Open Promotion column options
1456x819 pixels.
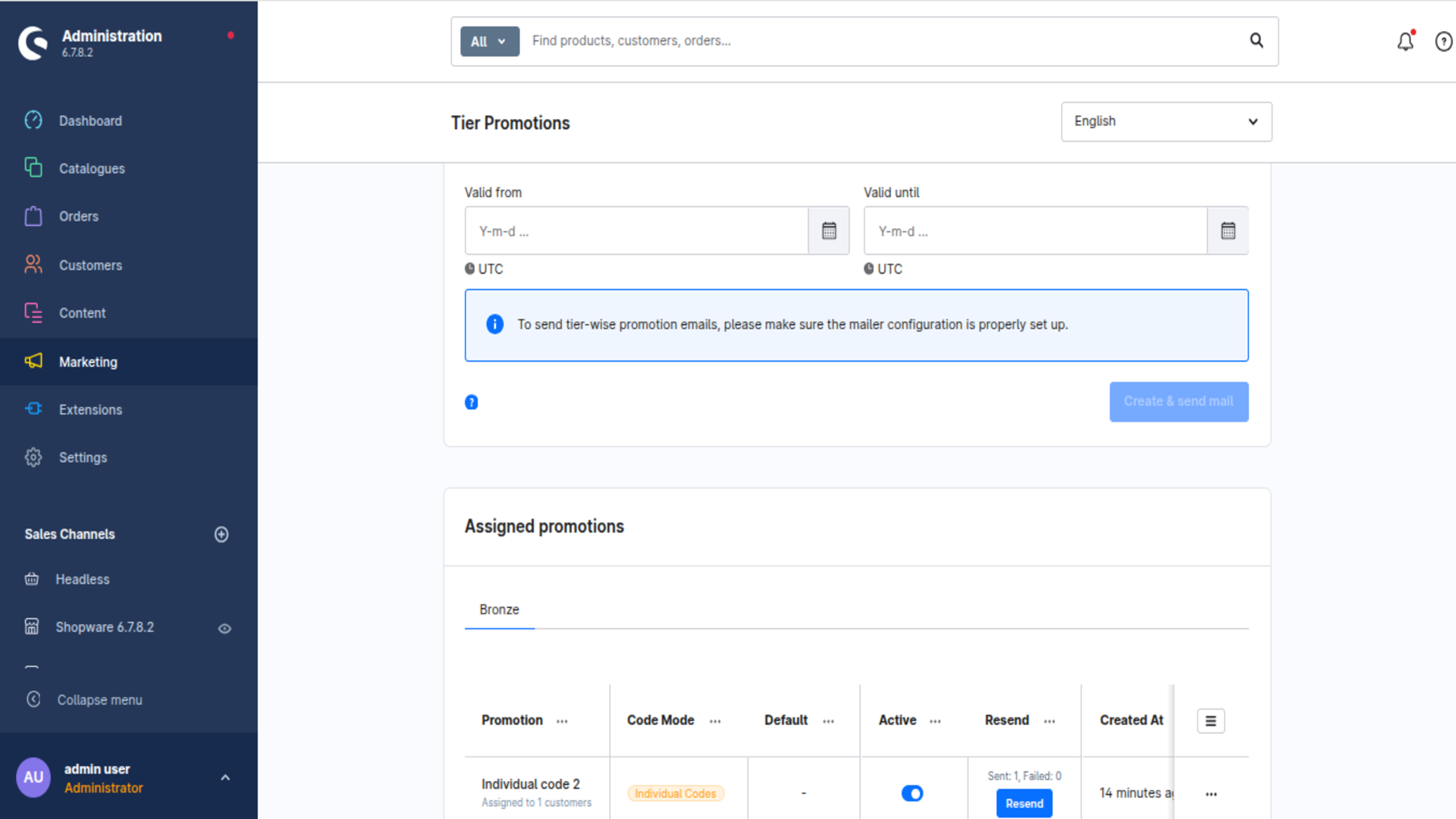[562, 721]
